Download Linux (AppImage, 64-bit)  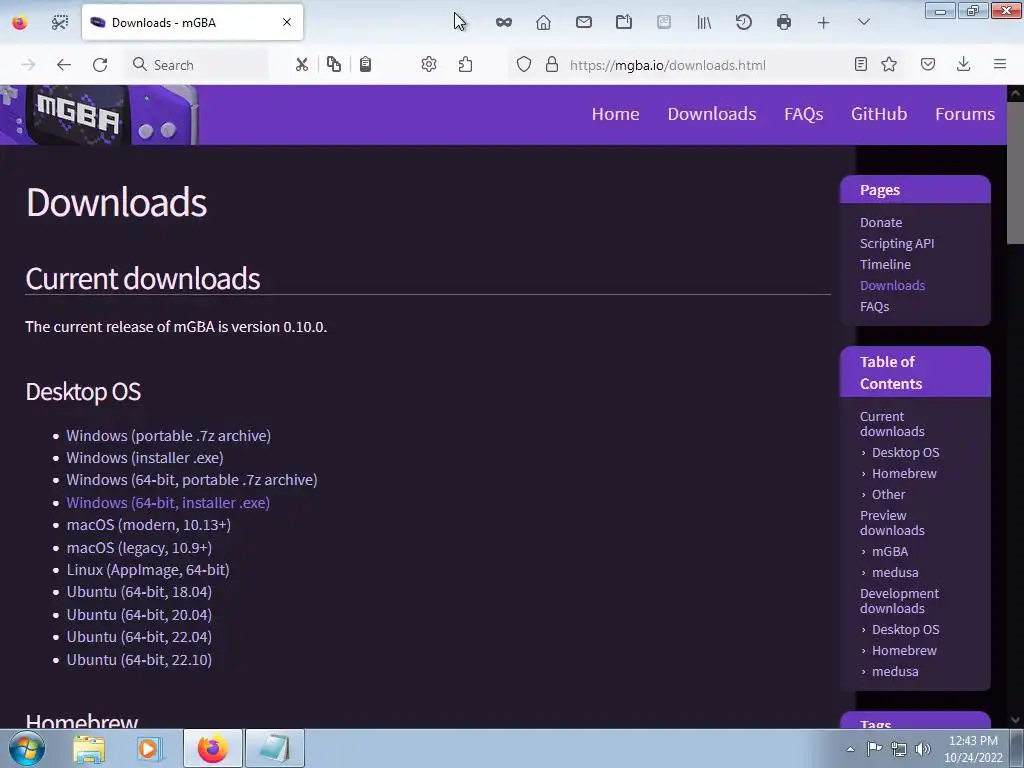pos(148,570)
